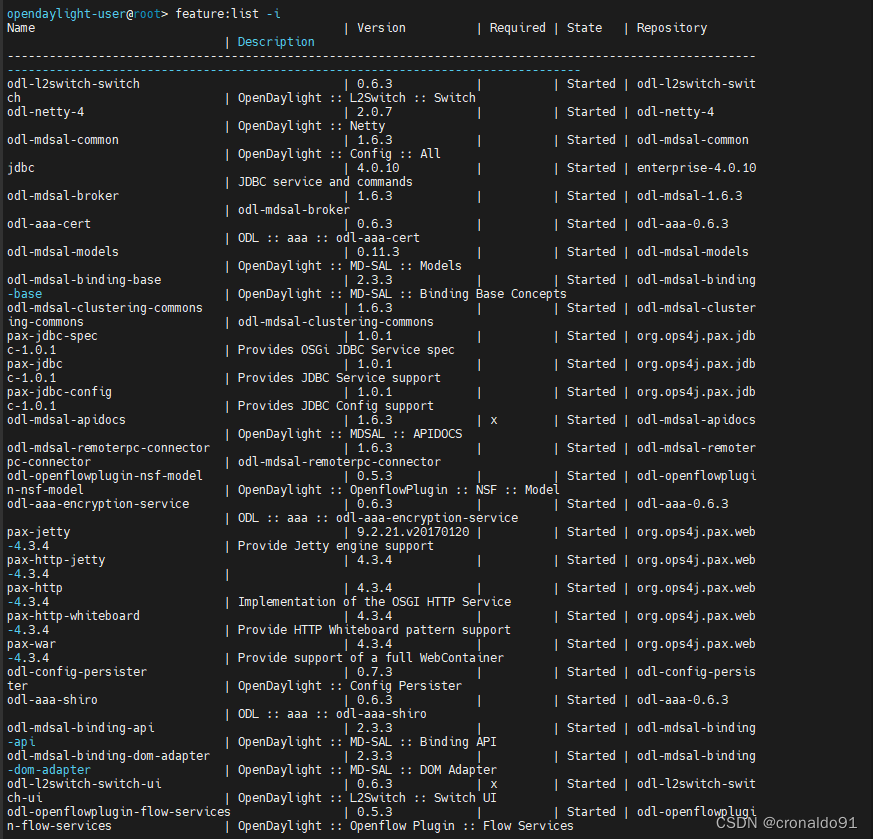
Task: Click version '0.11.3' of odl-mdsal-models
Action: click(378, 252)
